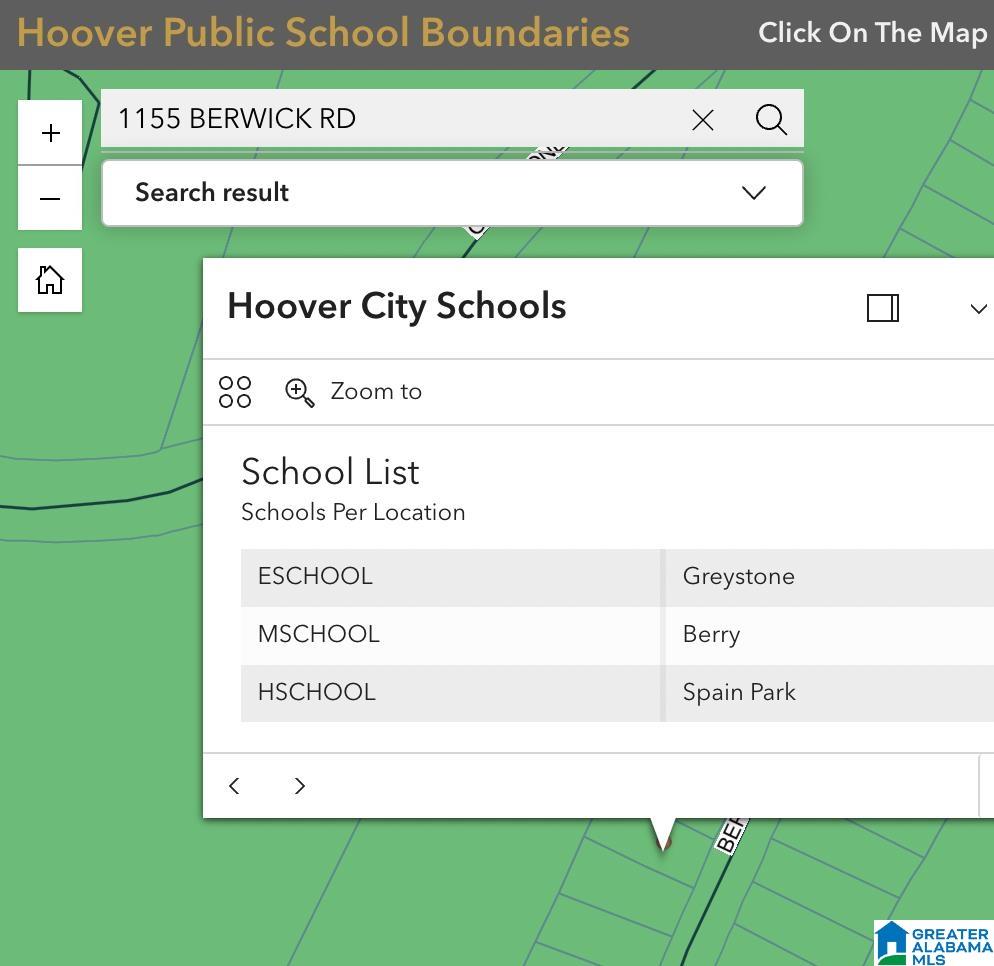Click the address search input field

tap(393, 119)
